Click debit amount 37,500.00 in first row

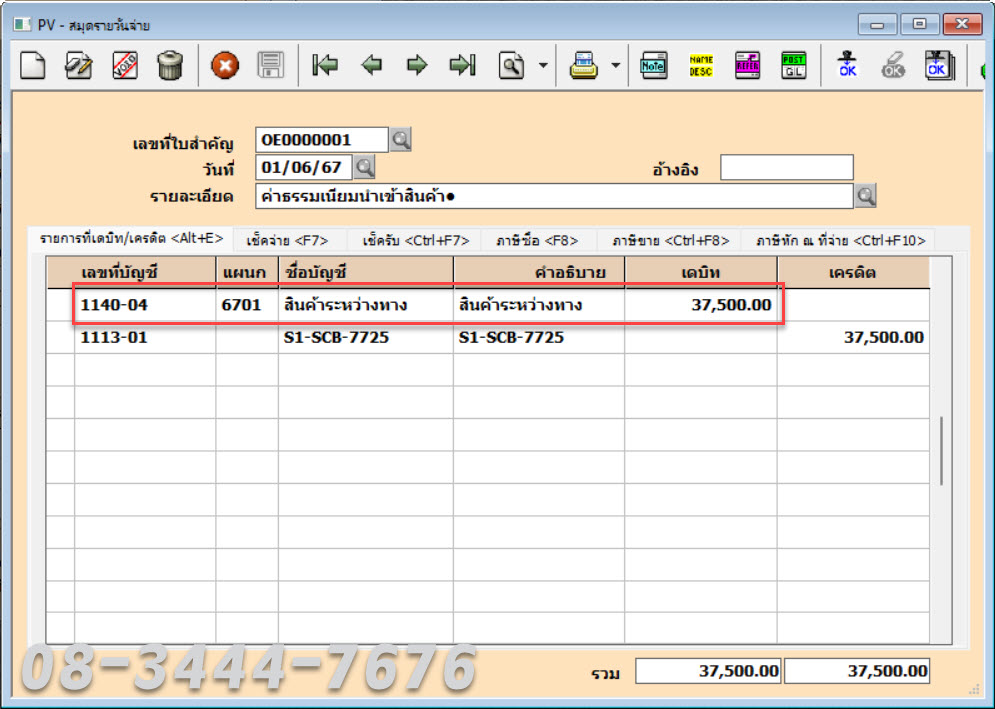coord(701,305)
